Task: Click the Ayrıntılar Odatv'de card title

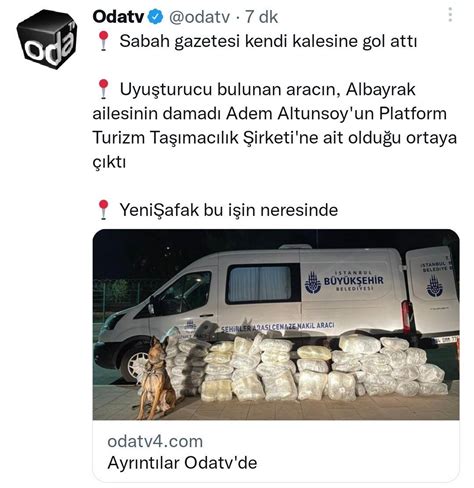Action: [182, 463]
